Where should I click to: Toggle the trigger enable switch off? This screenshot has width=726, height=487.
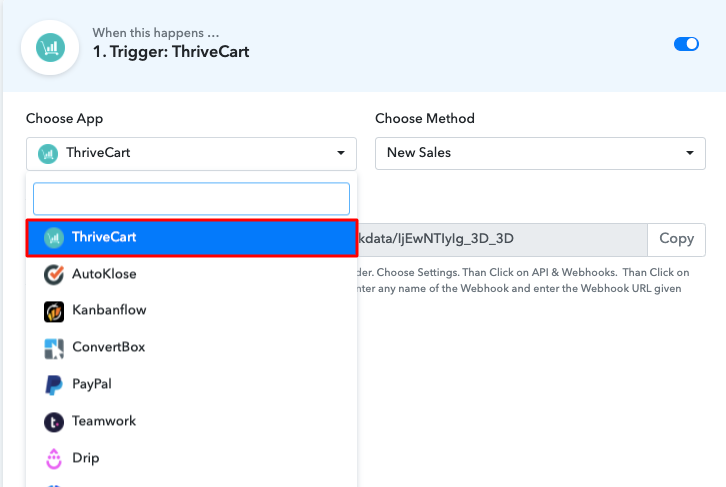(x=686, y=44)
